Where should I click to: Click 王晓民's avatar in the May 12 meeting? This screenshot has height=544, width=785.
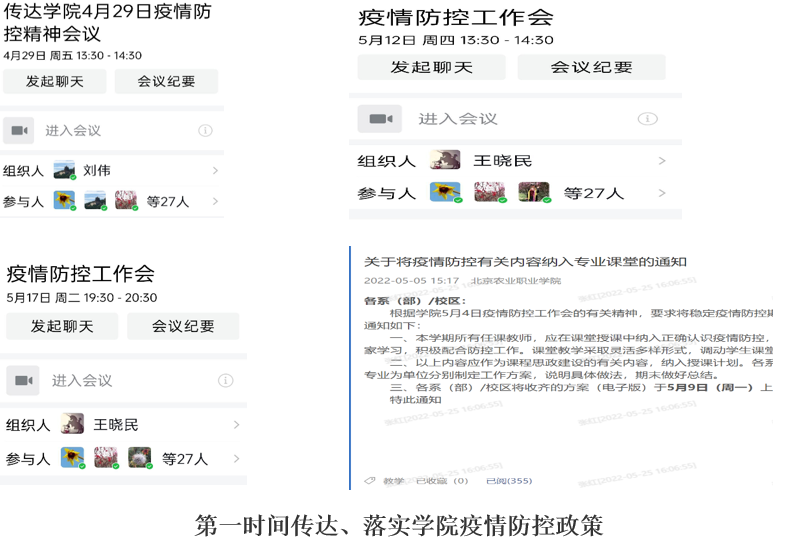tap(445, 161)
